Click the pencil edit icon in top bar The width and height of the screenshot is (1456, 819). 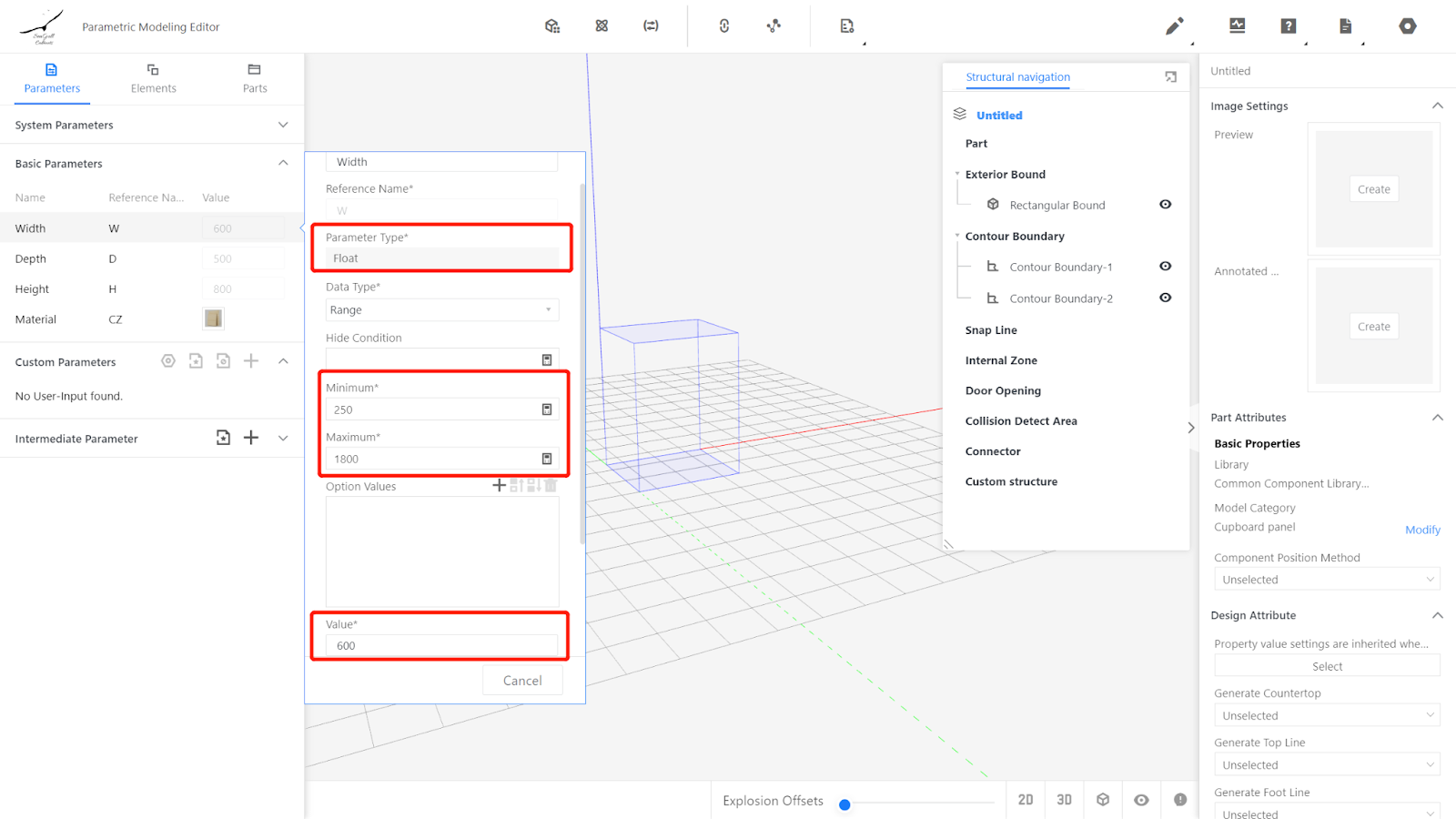click(1174, 26)
